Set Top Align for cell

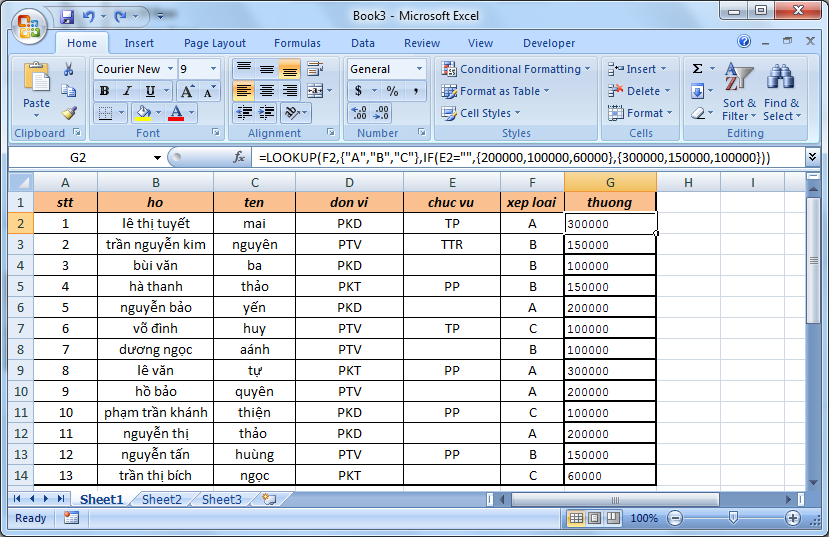(x=244, y=69)
